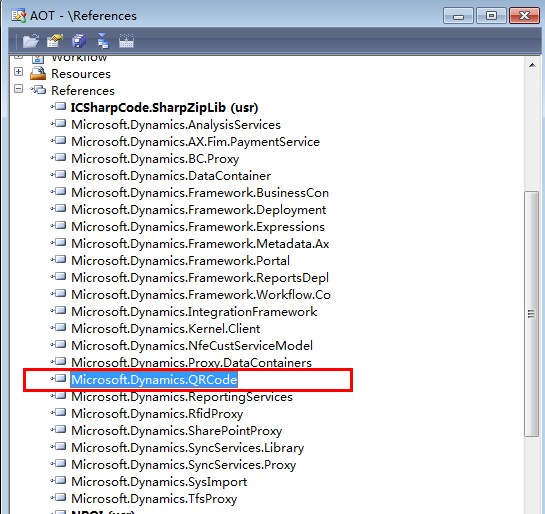The width and height of the screenshot is (545, 514).
Task: Click icon beside Framework.Portal reference
Action: (x=58, y=260)
